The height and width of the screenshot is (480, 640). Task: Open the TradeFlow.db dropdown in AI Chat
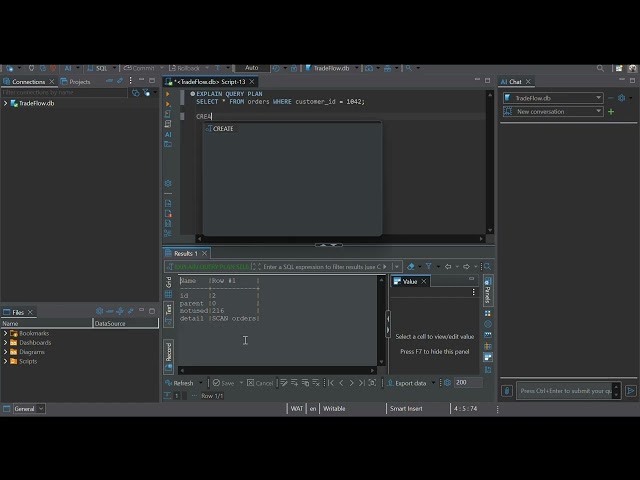click(553, 98)
